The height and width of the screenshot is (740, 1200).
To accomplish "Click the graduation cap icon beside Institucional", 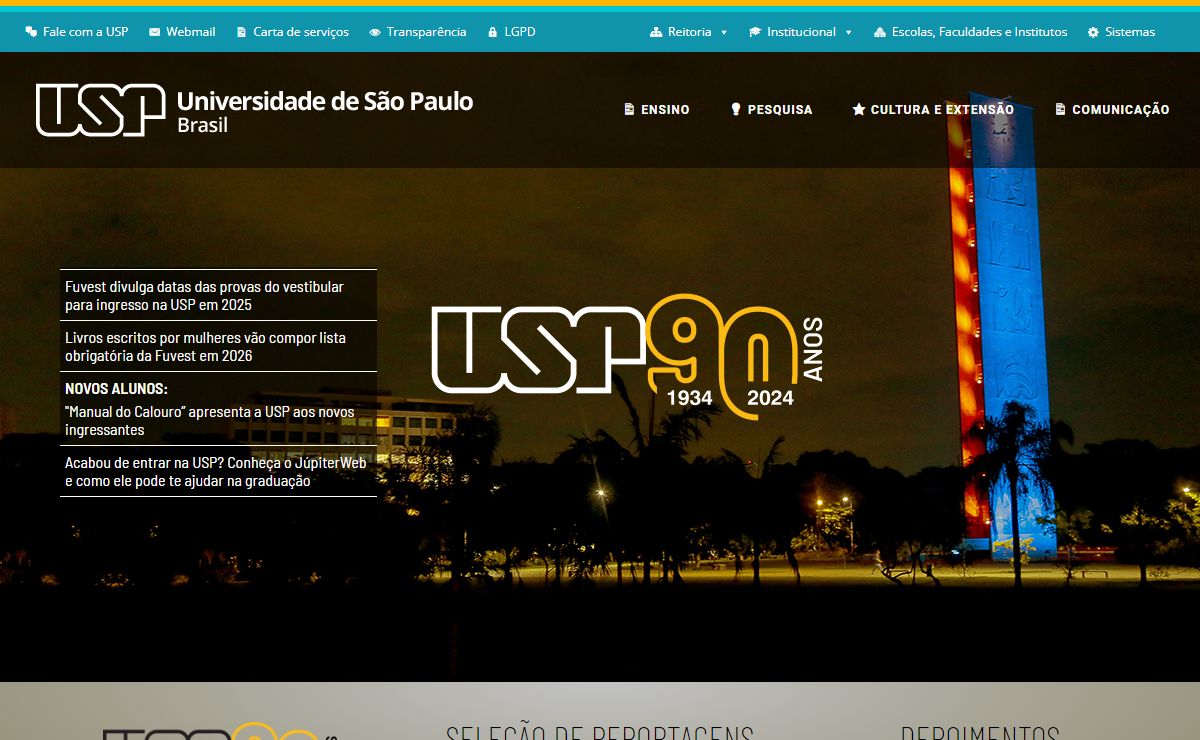I will point(755,32).
